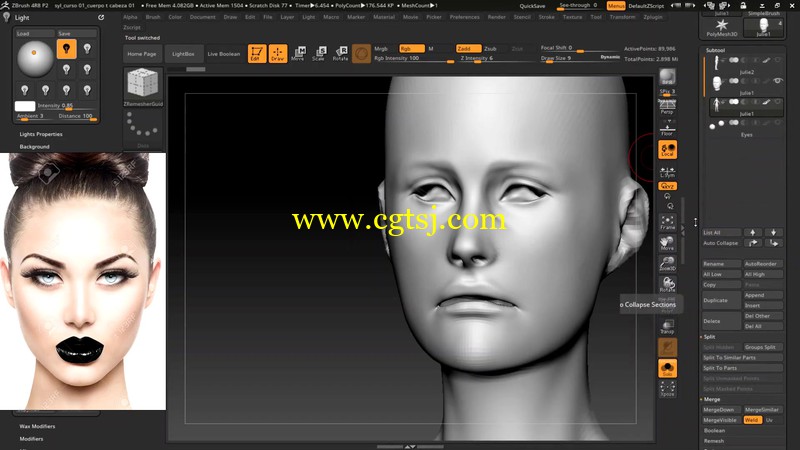The image size is (800, 450).
Task: Click the Frame icon on right shelf
Action: point(667,222)
